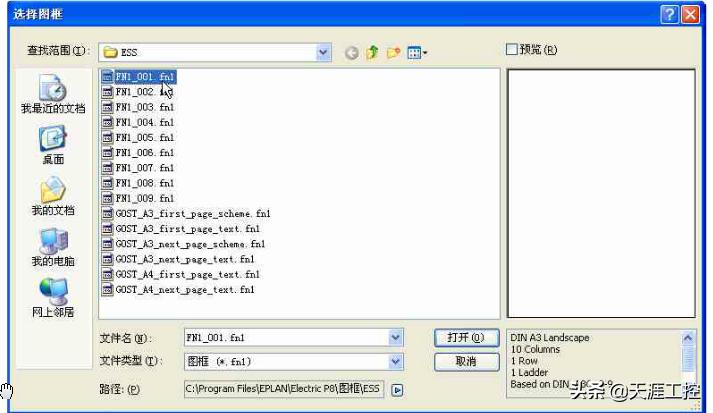713x413 pixels.
Task: Expand the file name dropdown
Action: [395, 337]
